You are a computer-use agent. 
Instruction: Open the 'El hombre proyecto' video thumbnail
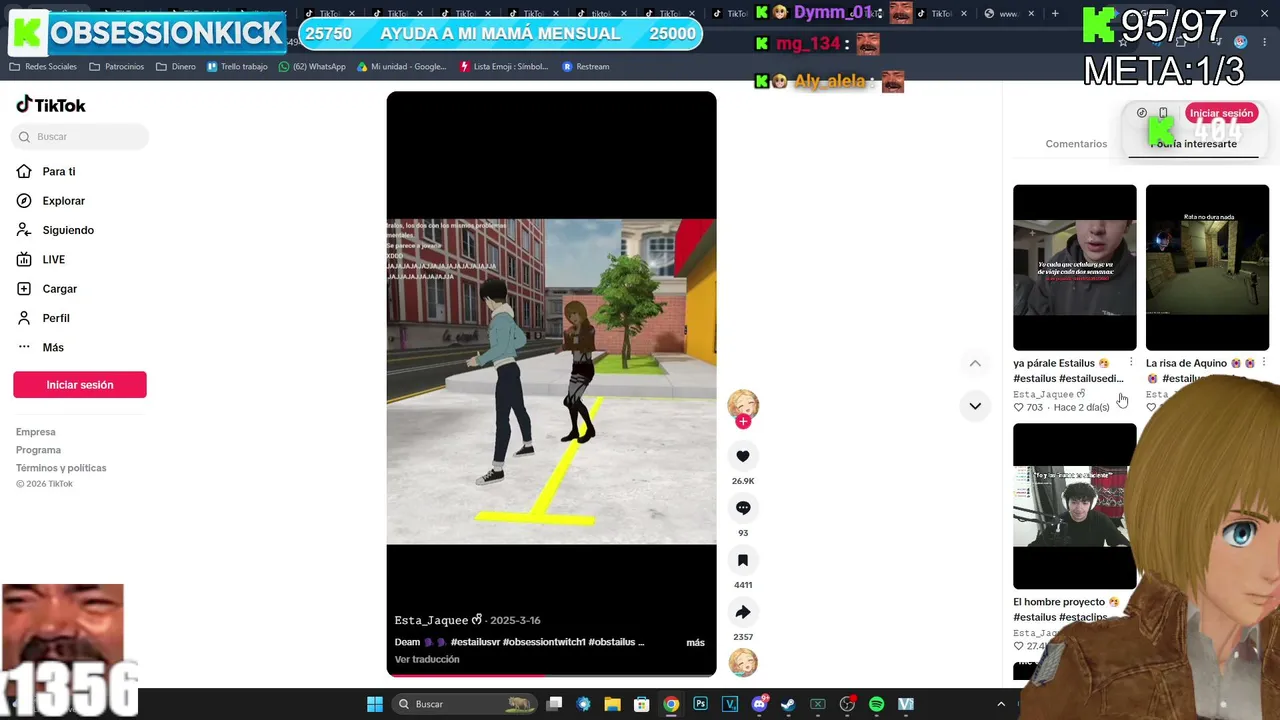(x=1075, y=506)
